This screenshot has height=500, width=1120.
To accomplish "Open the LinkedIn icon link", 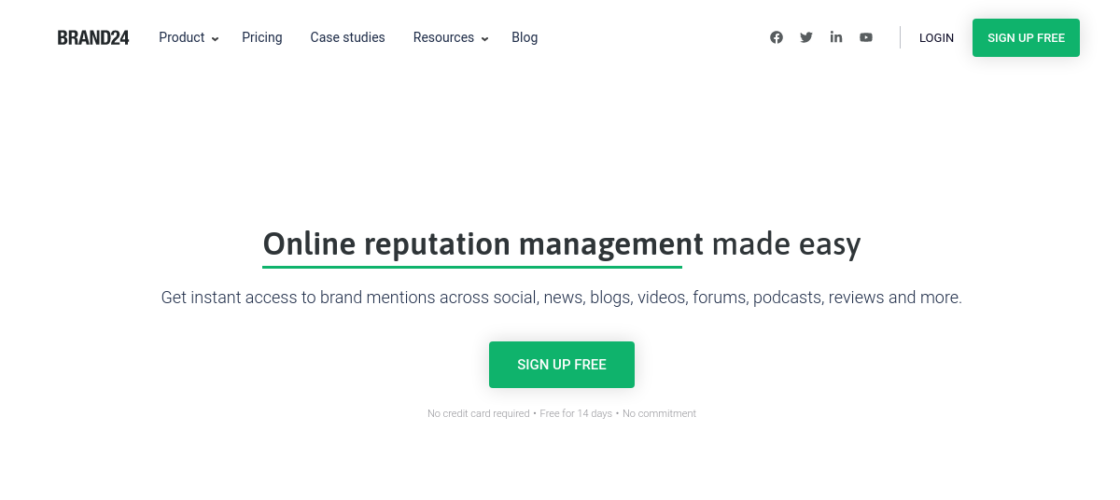I will pyautogui.click(x=836, y=38).
